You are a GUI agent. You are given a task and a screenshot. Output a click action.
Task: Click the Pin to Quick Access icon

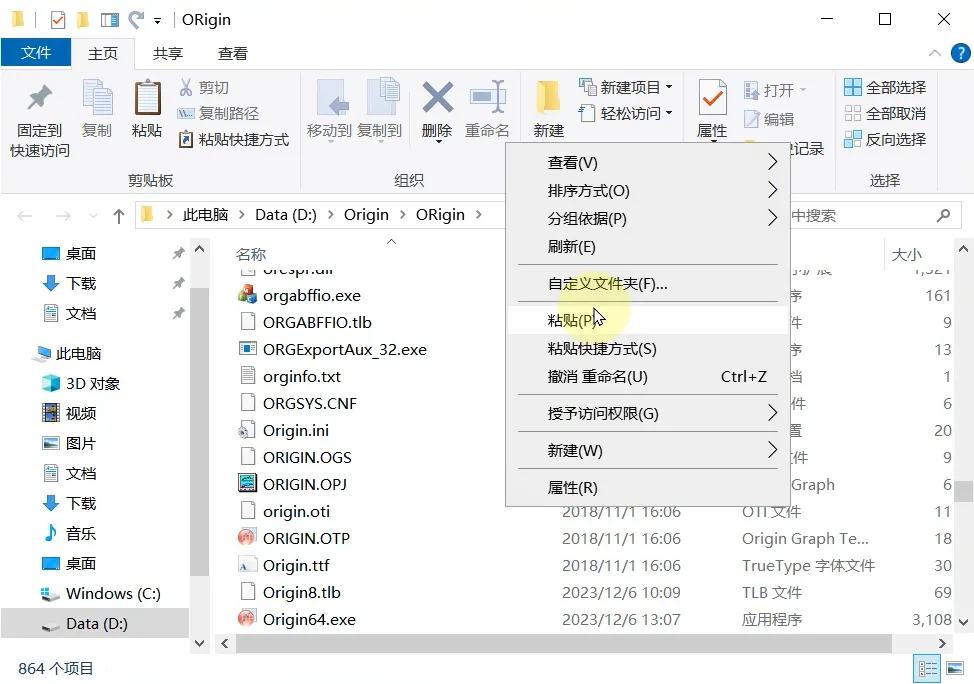point(39,99)
